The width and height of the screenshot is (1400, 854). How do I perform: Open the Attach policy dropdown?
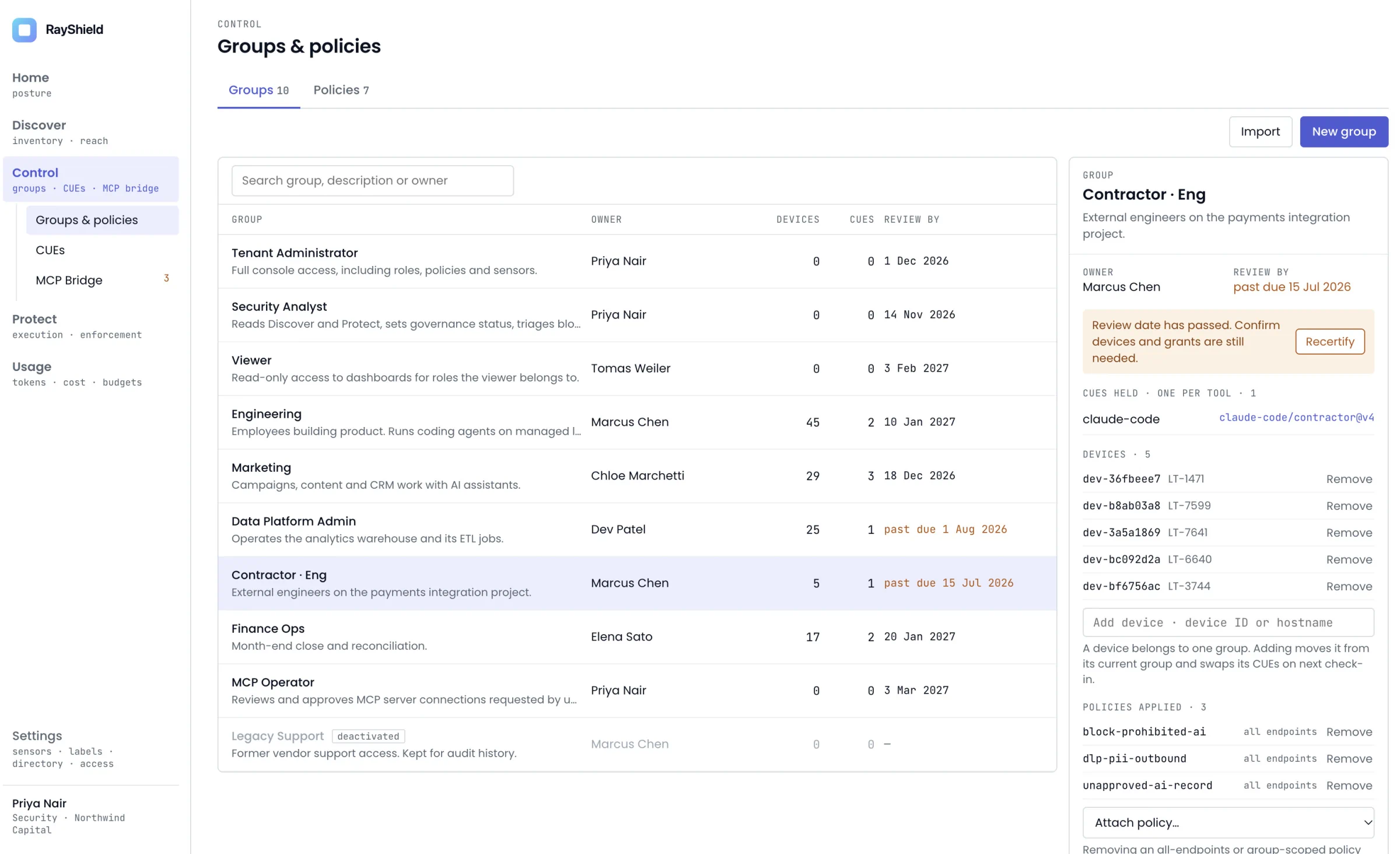click(1228, 822)
